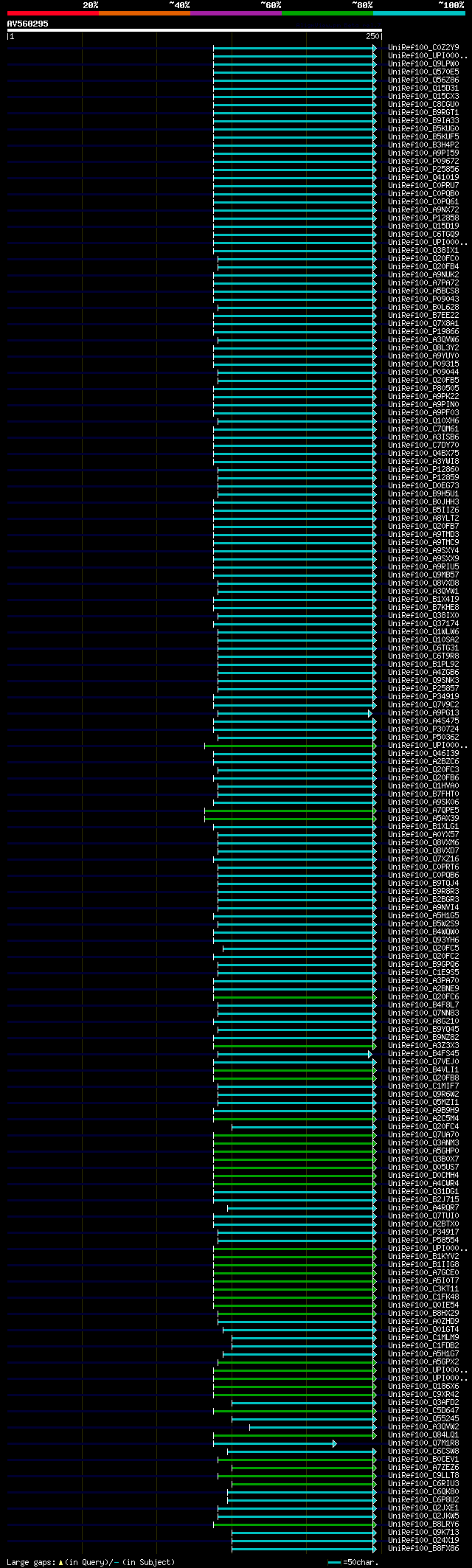Select hit label UniRef100_A7QPE5

tap(423, 810)
